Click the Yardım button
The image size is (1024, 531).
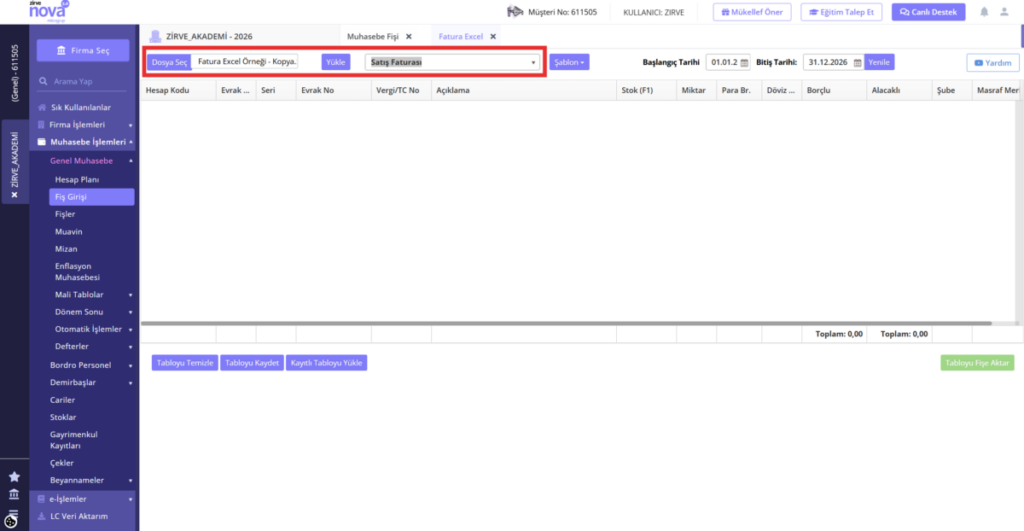point(993,63)
